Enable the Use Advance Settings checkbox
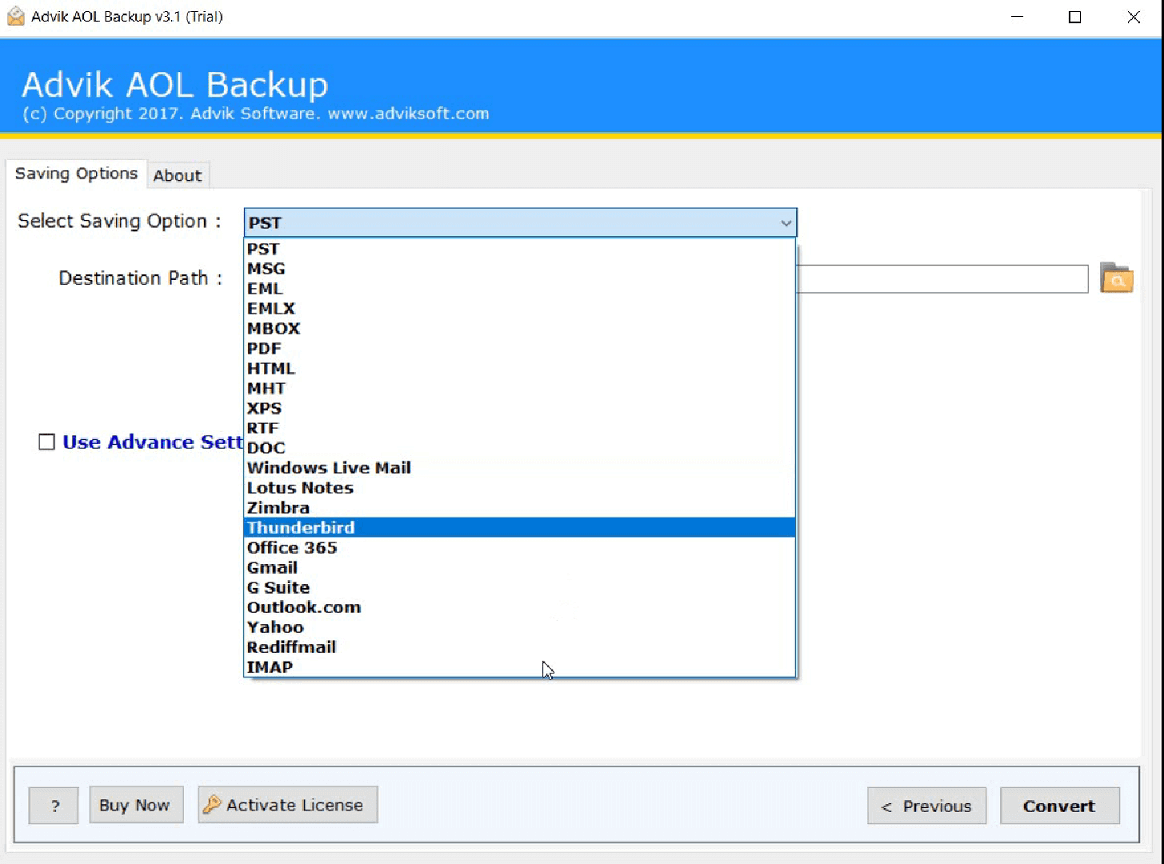The image size is (1164, 864). pyautogui.click(x=46, y=441)
